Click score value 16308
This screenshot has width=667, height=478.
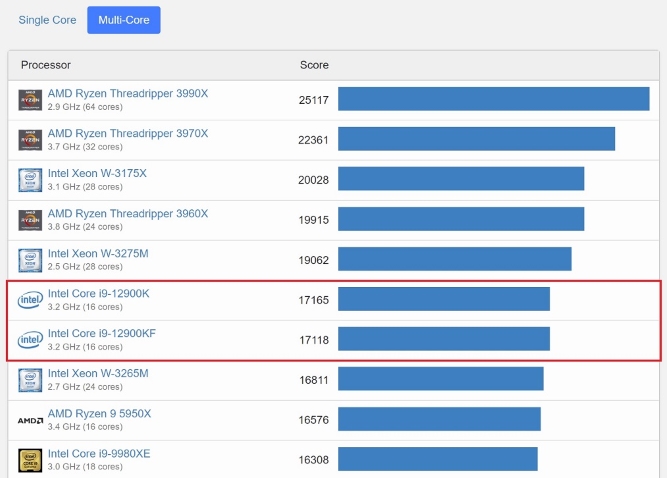pos(314,460)
